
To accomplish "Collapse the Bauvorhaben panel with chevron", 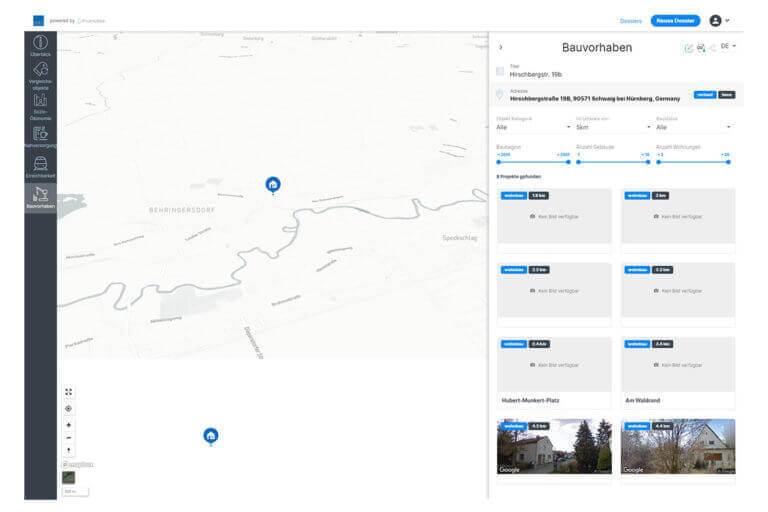I will (500, 47).
